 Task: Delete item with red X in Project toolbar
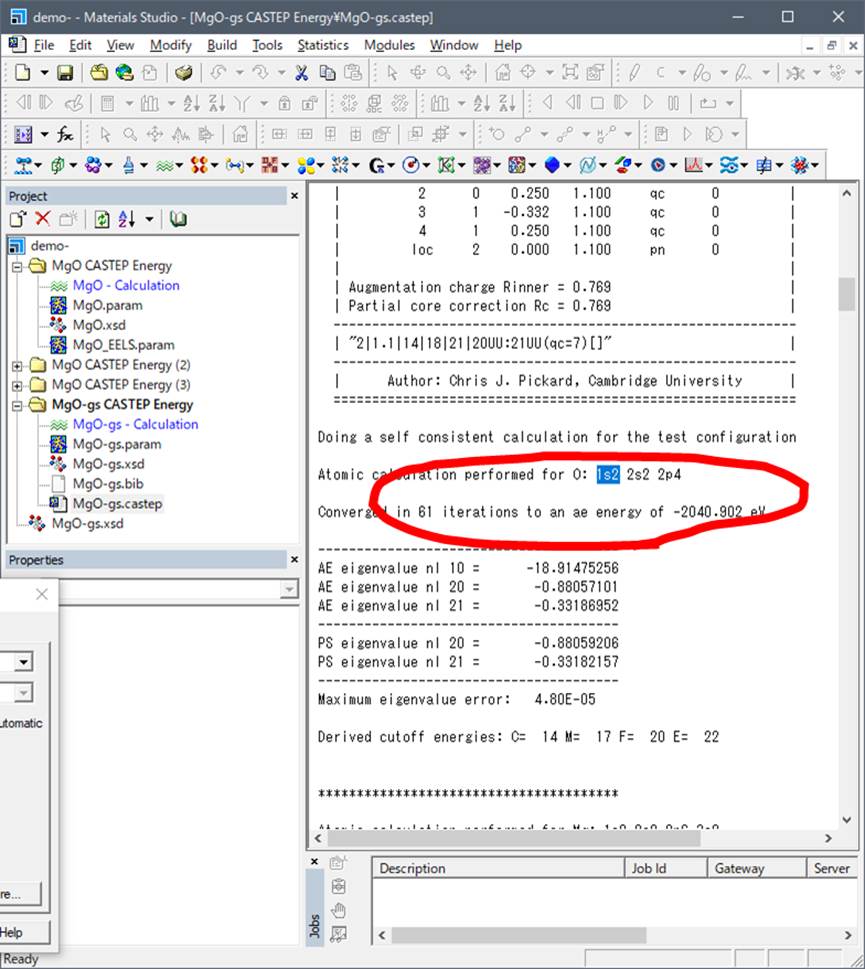pos(43,219)
